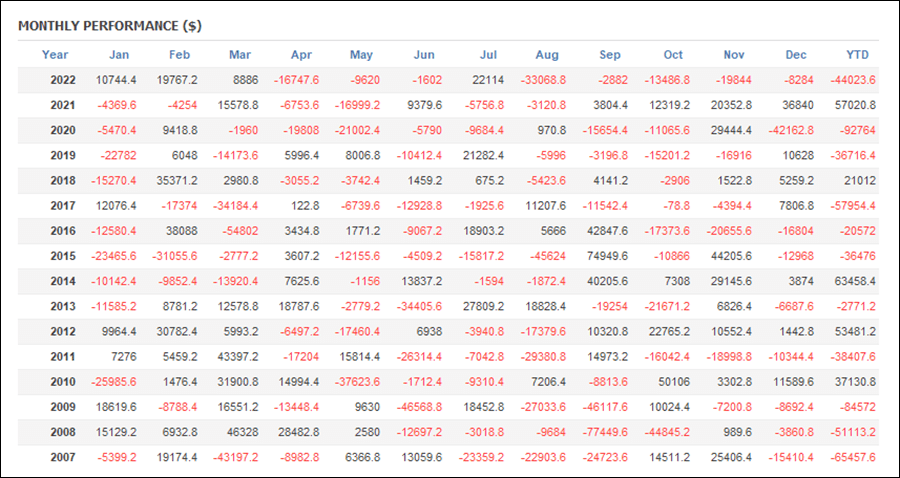Select the 2012 year row label
This screenshot has width=900, height=478.
coord(63,332)
